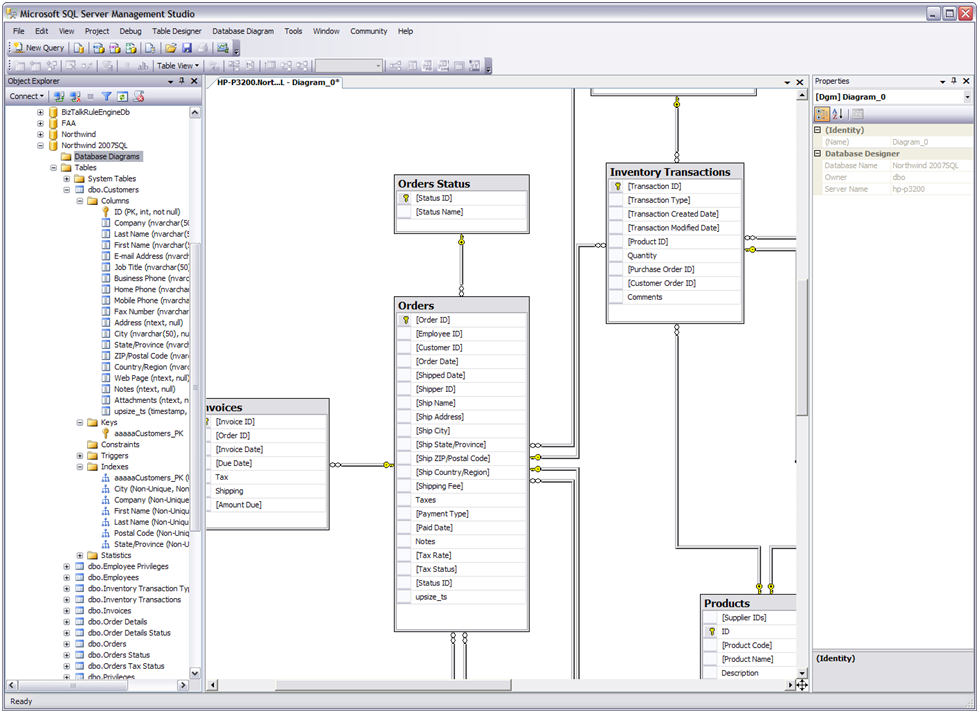This screenshot has width=979, height=713.
Task: Open the Table View dropdown
Action: click(x=177, y=66)
